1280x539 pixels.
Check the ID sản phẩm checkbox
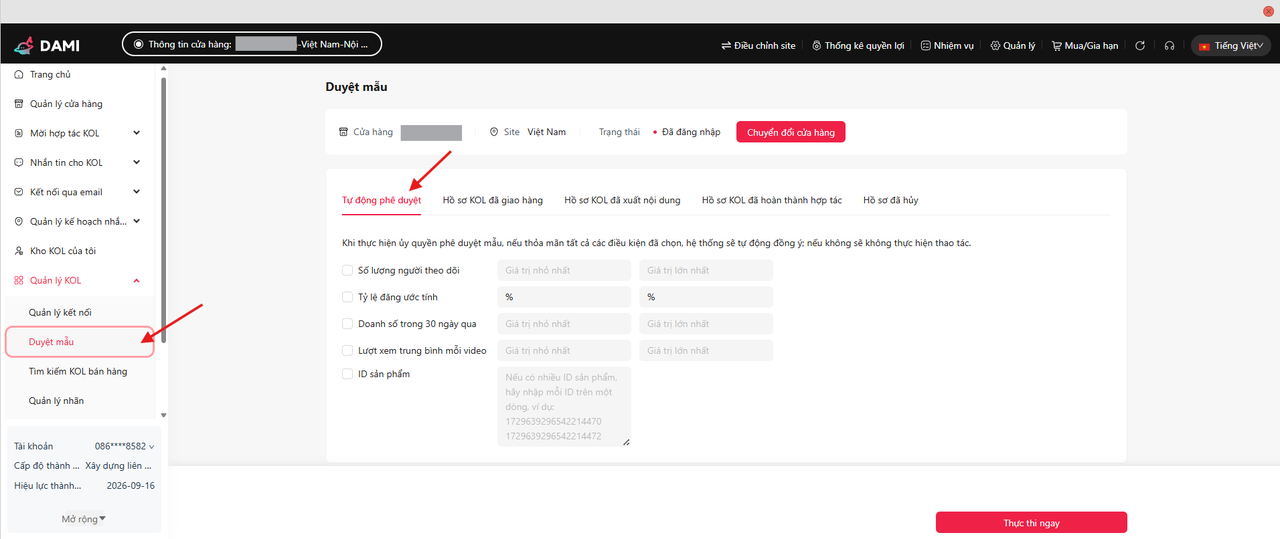pyautogui.click(x=347, y=374)
